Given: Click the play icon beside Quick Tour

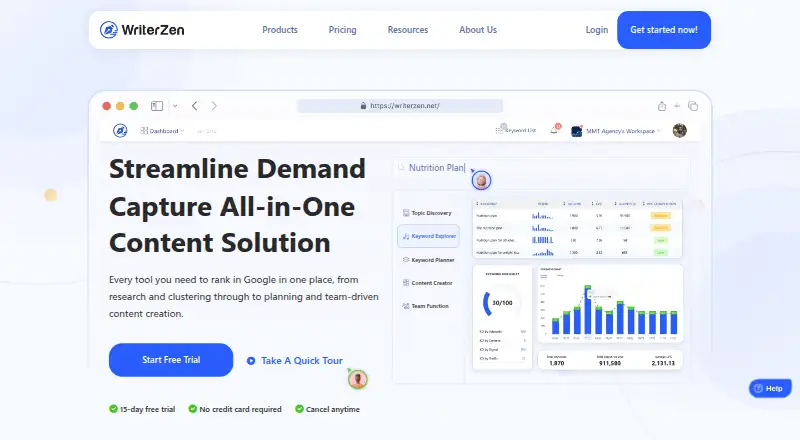Looking at the screenshot, I should (251, 361).
